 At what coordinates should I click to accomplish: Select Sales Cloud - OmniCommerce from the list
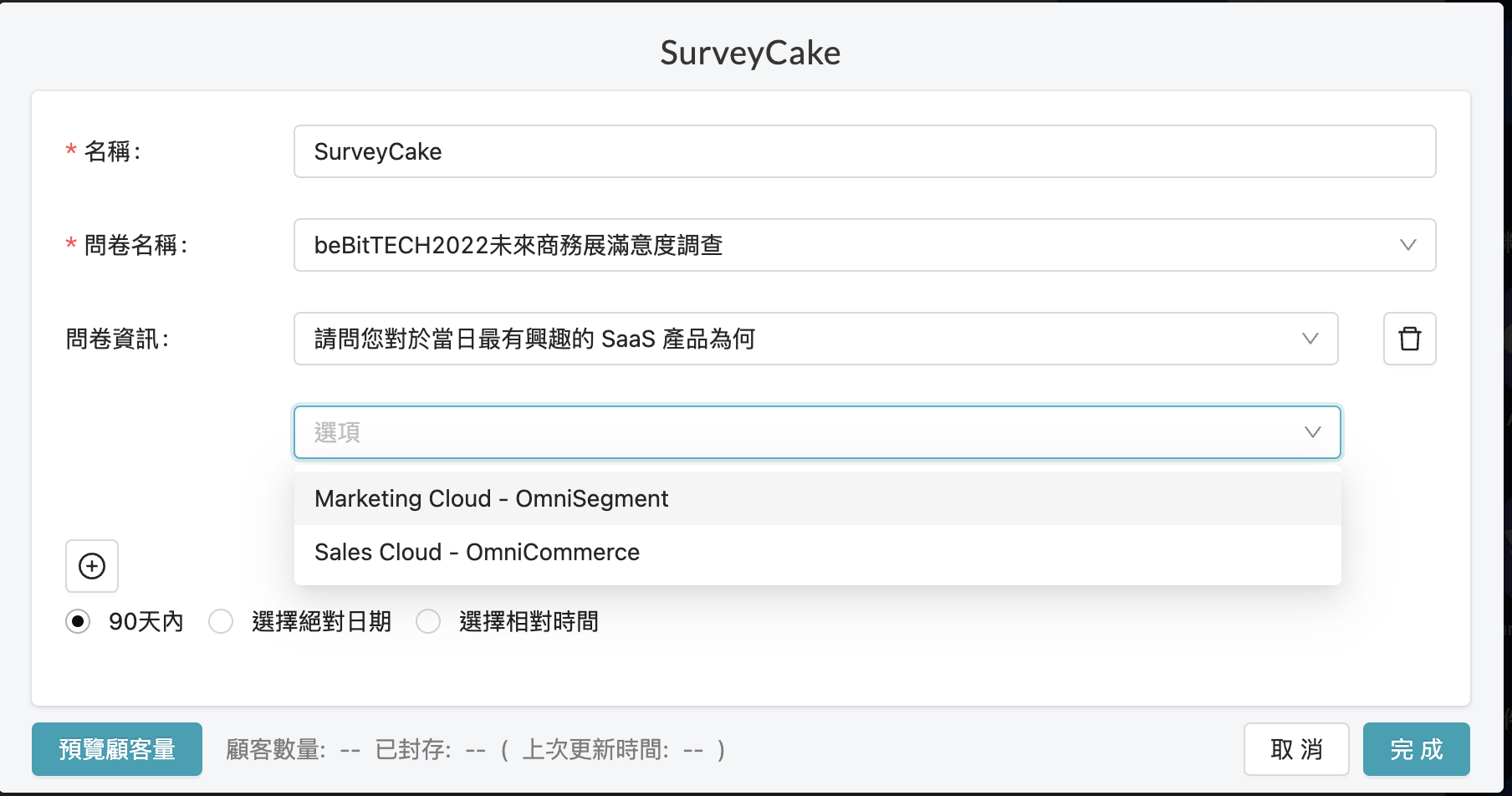click(x=475, y=552)
